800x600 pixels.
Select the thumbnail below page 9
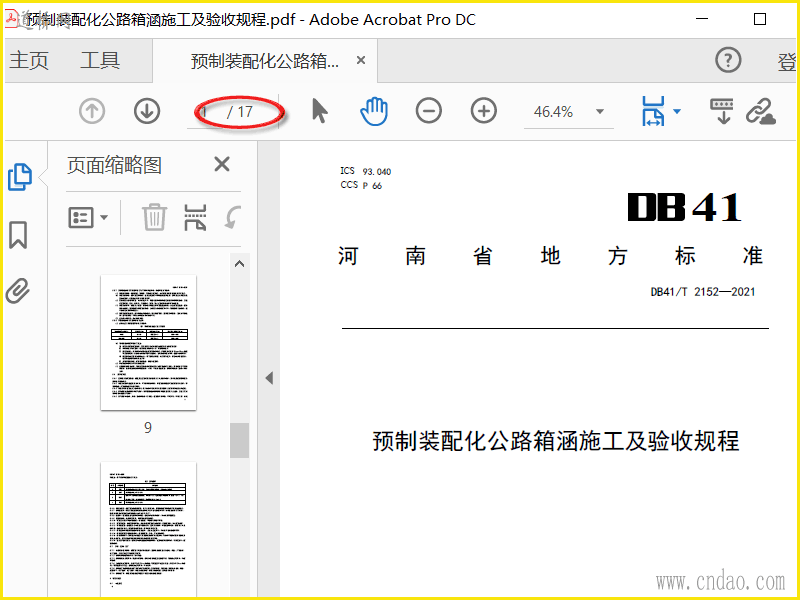point(148,530)
